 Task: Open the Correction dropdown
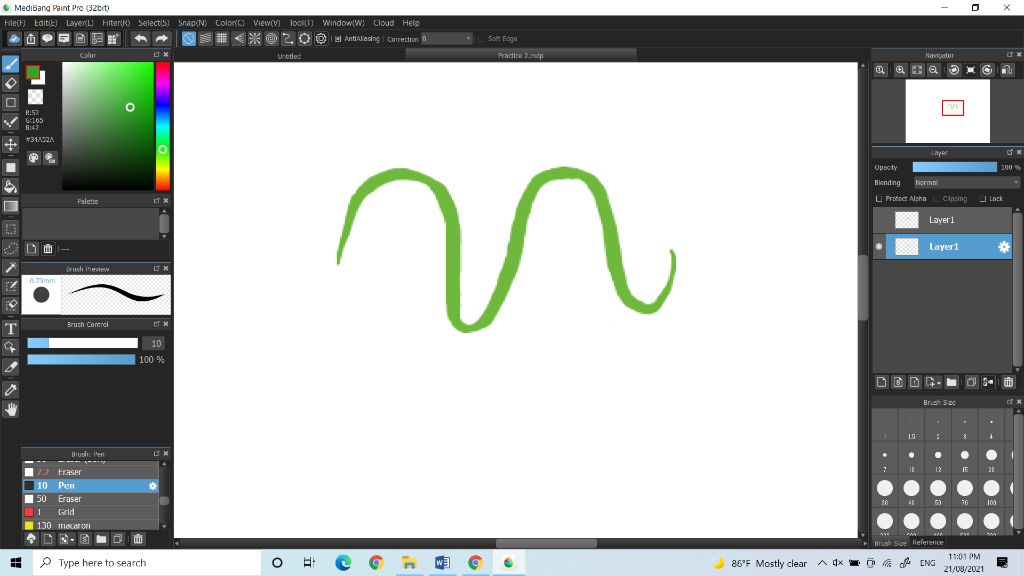point(447,39)
